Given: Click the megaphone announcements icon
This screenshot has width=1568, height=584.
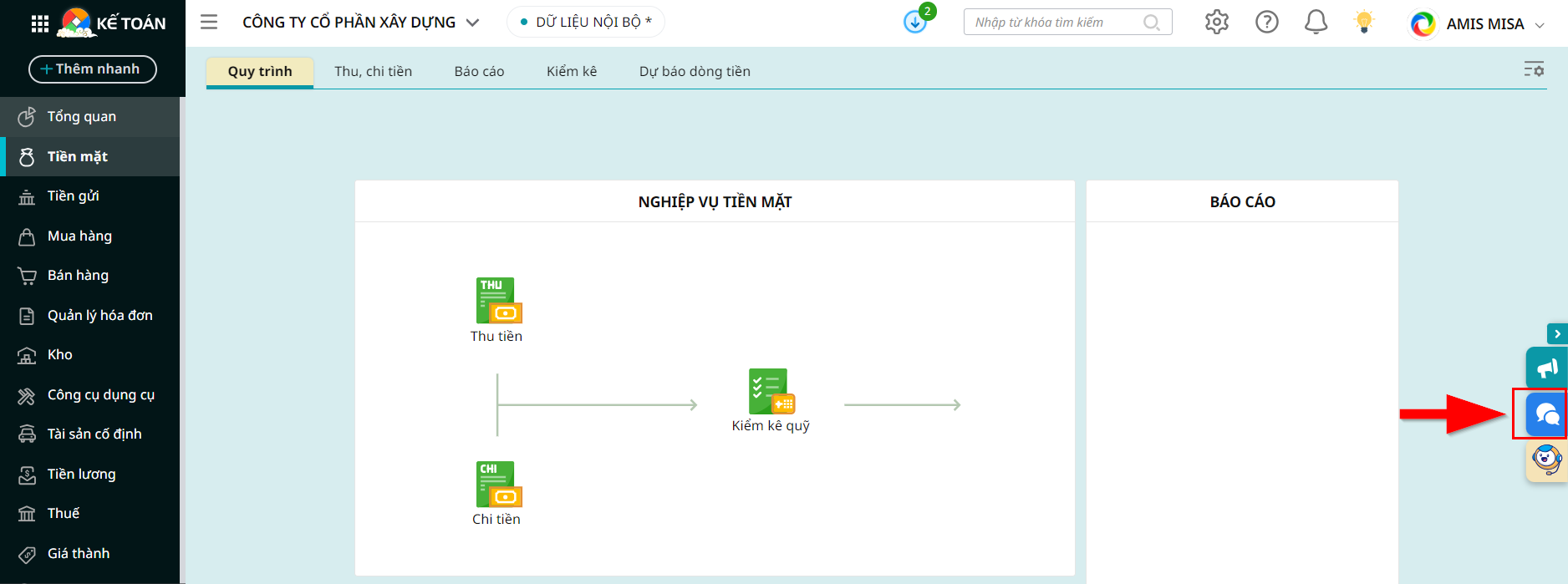Looking at the screenshot, I should click(x=1545, y=368).
